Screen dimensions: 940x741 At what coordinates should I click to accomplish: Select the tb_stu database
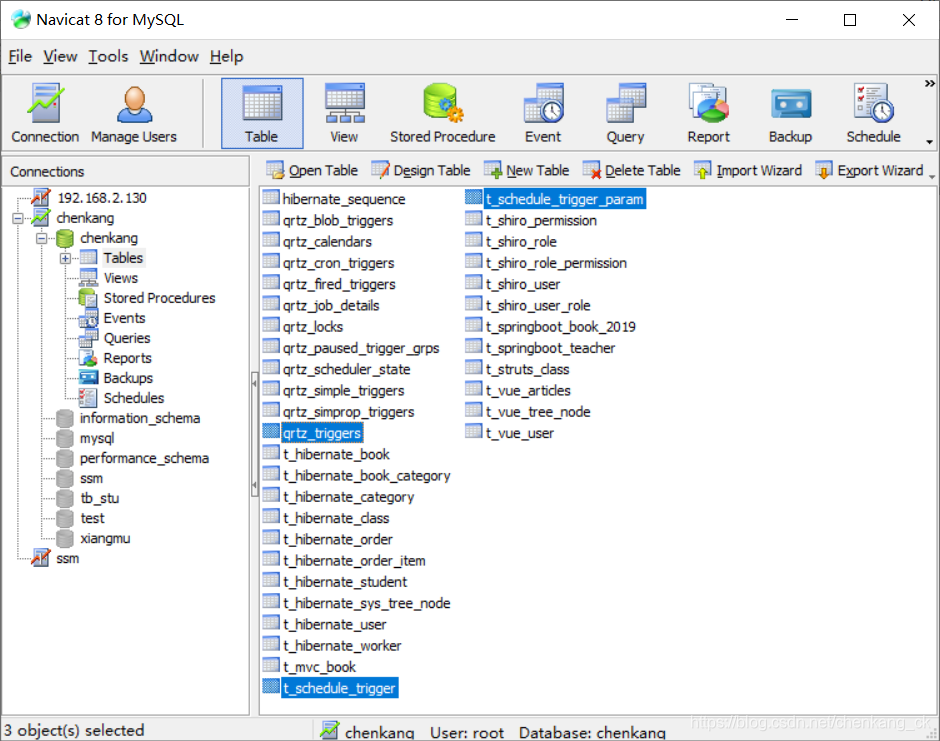100,499
